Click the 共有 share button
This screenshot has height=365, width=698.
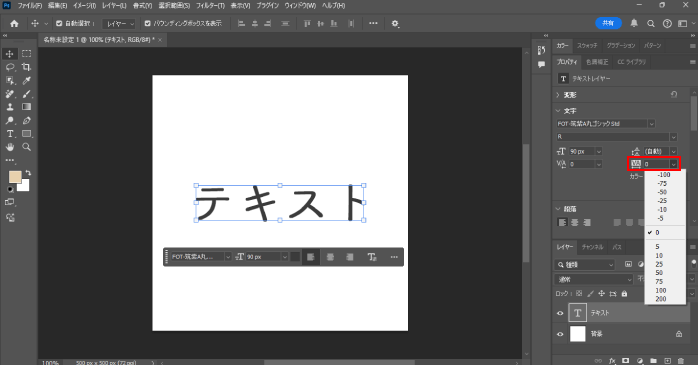click(x=608, y=23)
